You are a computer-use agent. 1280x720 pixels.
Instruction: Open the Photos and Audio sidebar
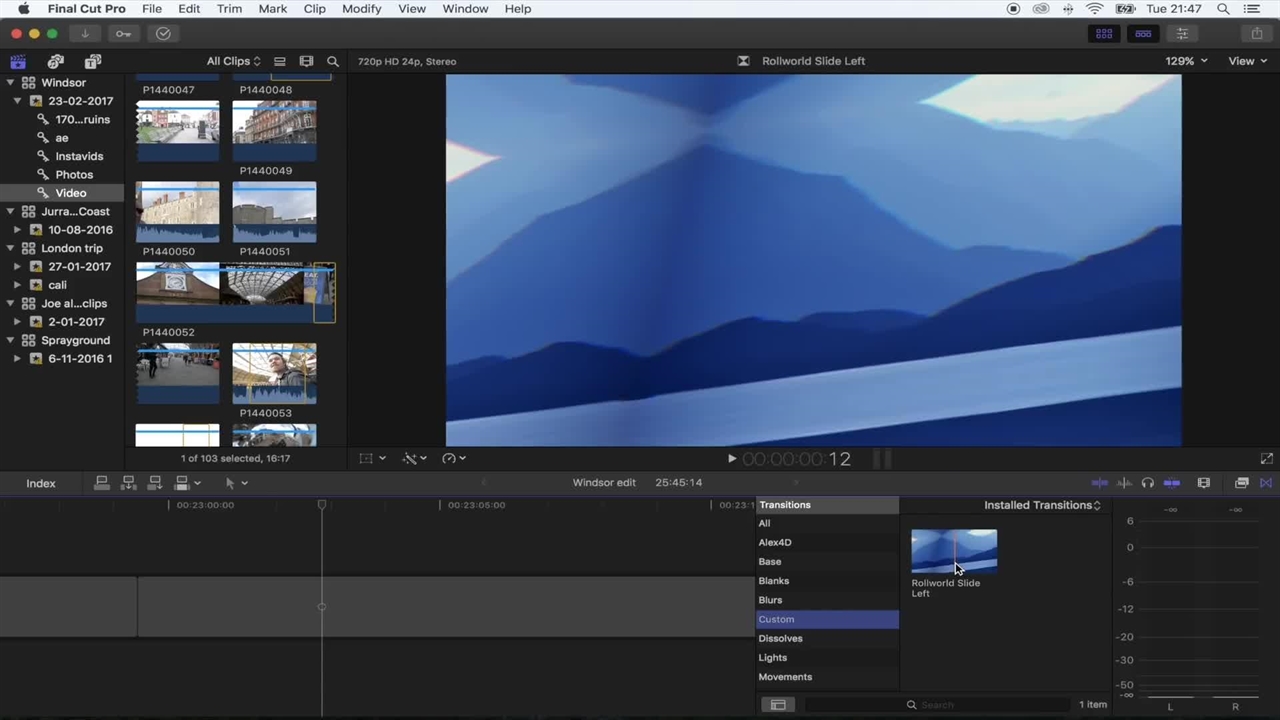point(56,62)
